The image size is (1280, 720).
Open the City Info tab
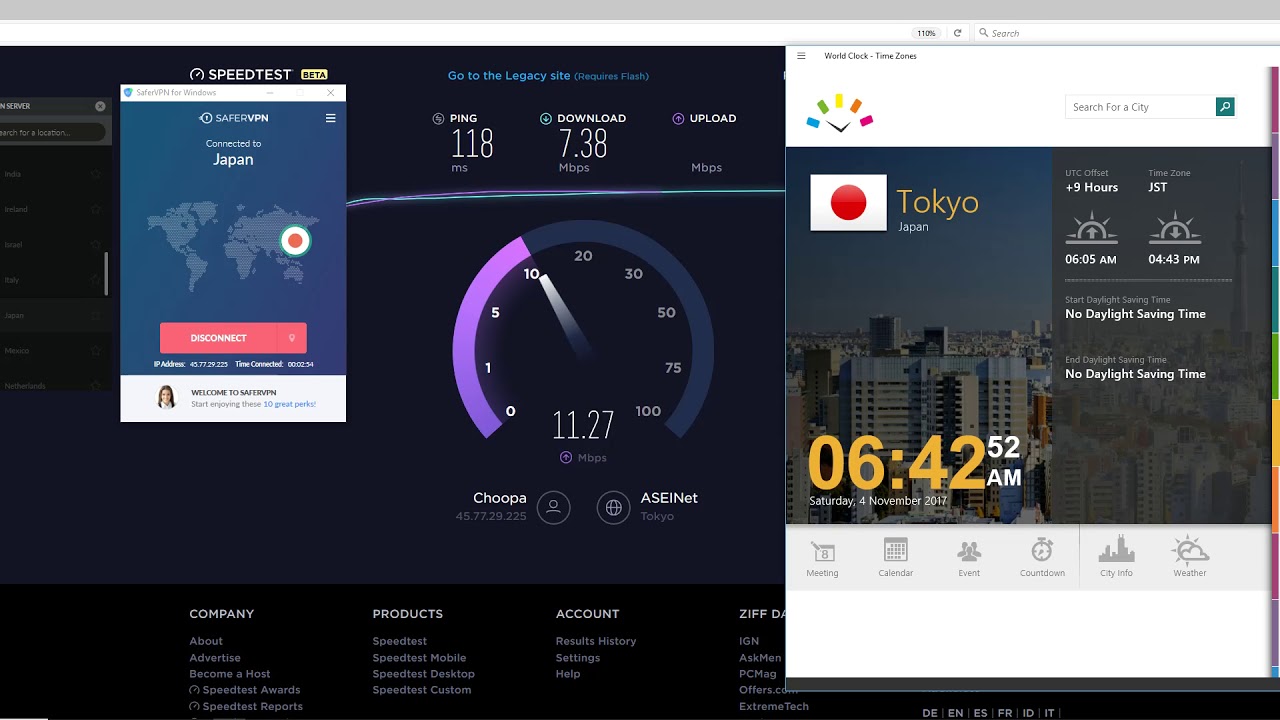coord(1116,558)
